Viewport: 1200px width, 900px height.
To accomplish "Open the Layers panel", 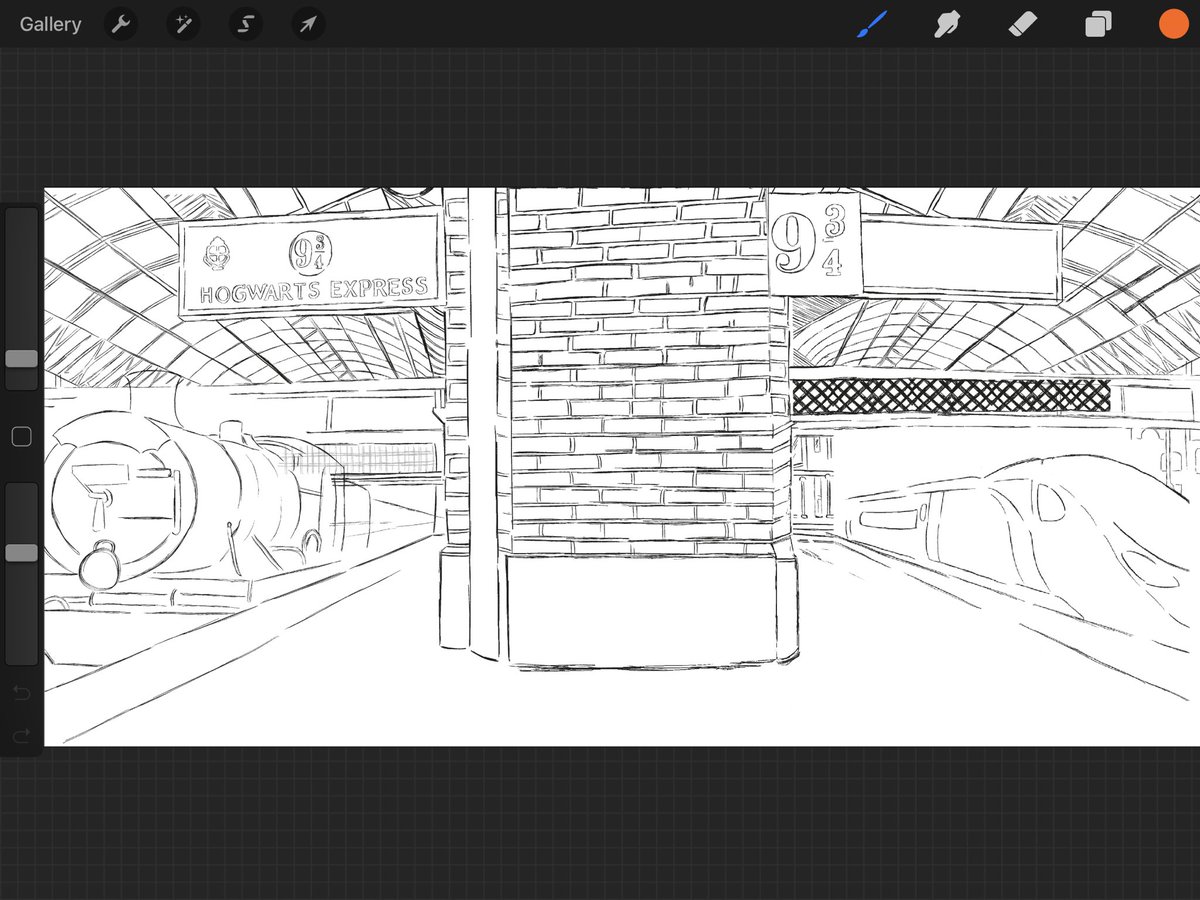I will tap(1098, 24).
